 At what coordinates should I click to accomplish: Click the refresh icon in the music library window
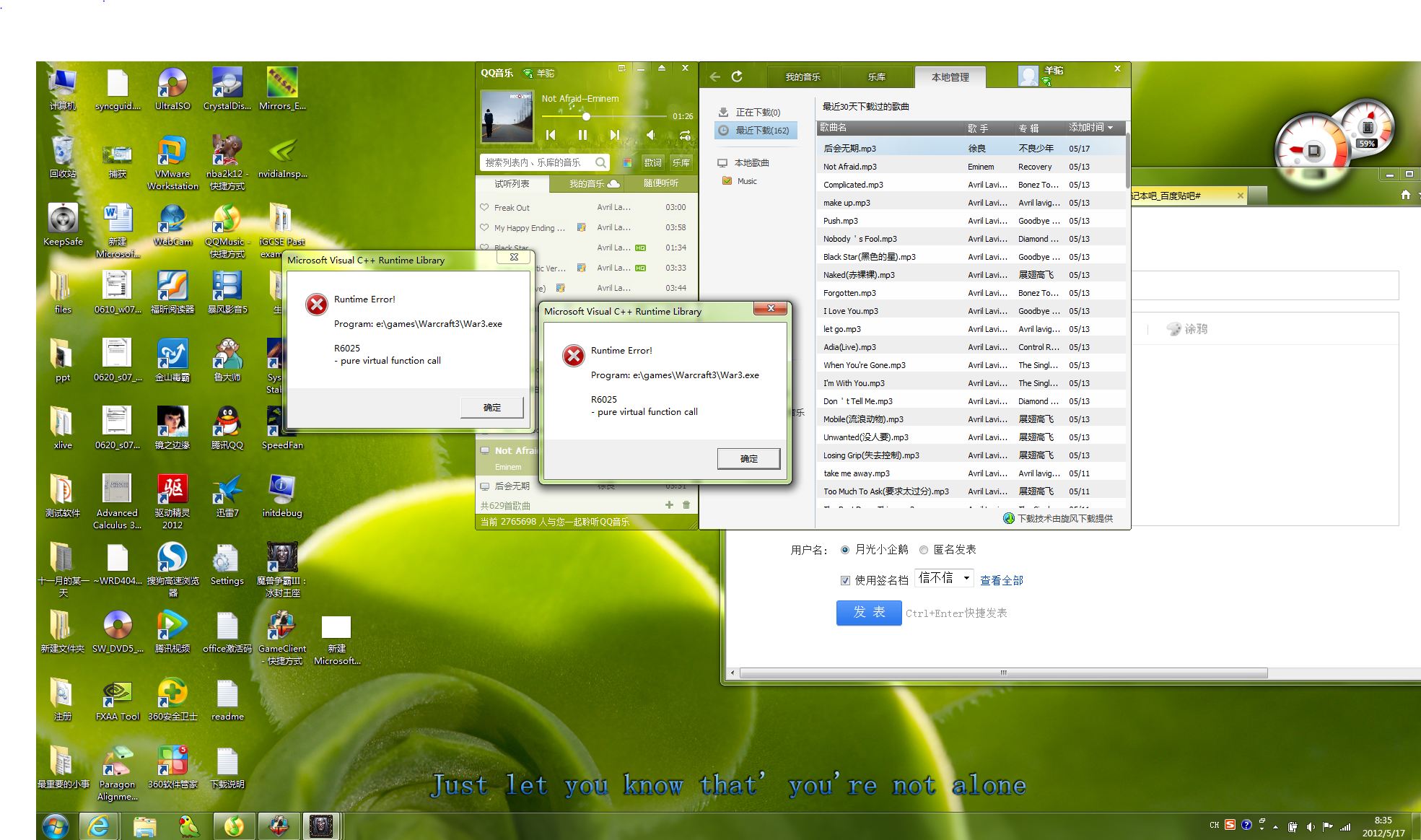tap(737, 76)
